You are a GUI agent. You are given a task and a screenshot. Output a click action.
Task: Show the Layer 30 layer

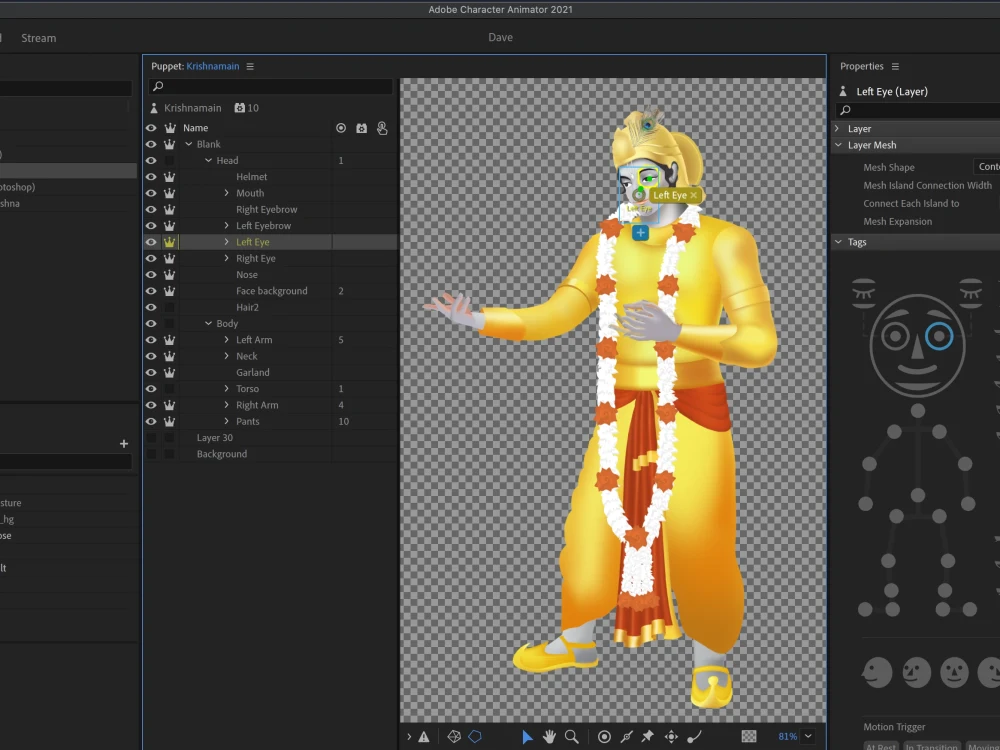point(151,438)
